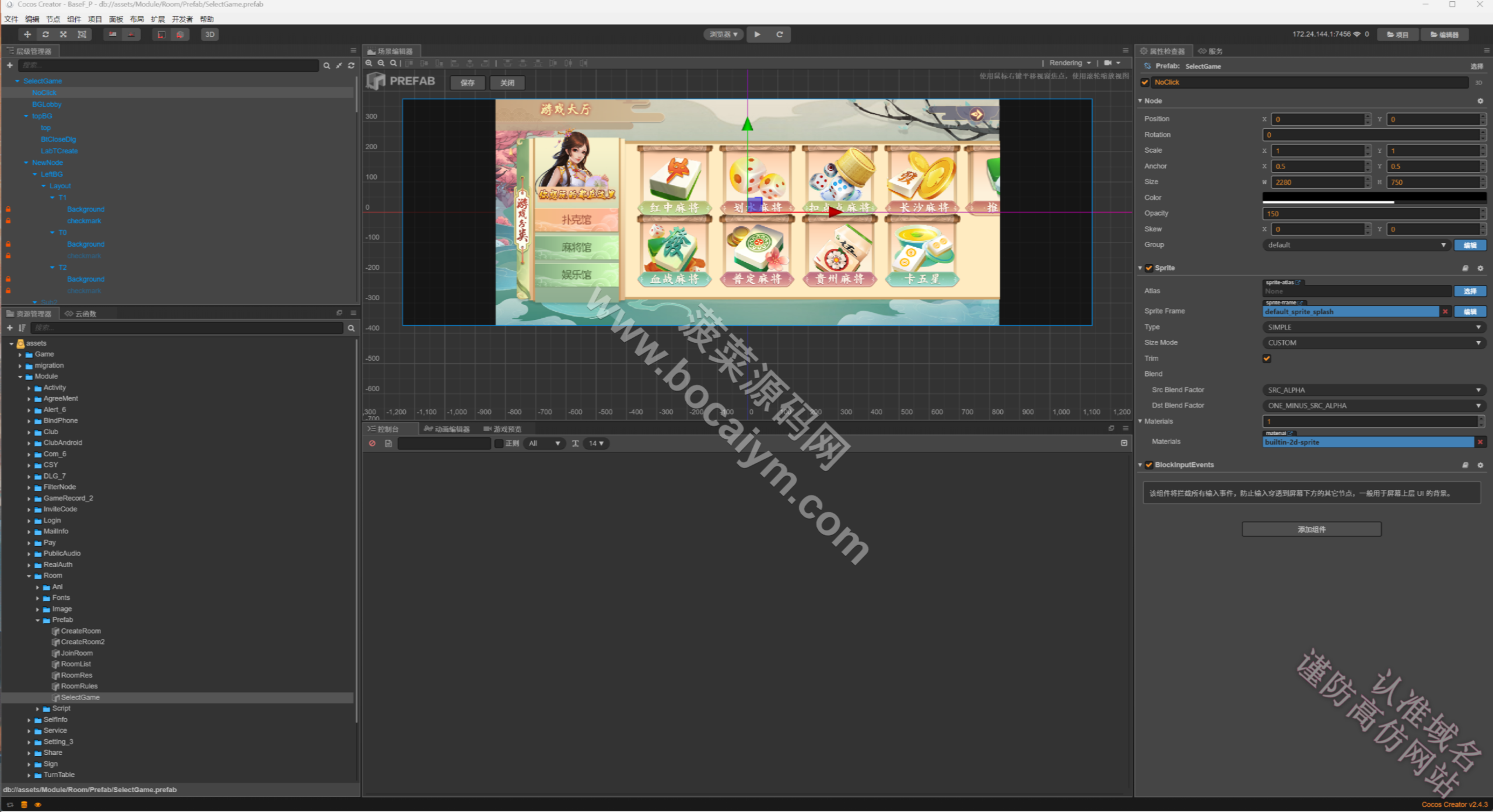
Task: Click the Opacity value field
Action: coord(1373,214)
